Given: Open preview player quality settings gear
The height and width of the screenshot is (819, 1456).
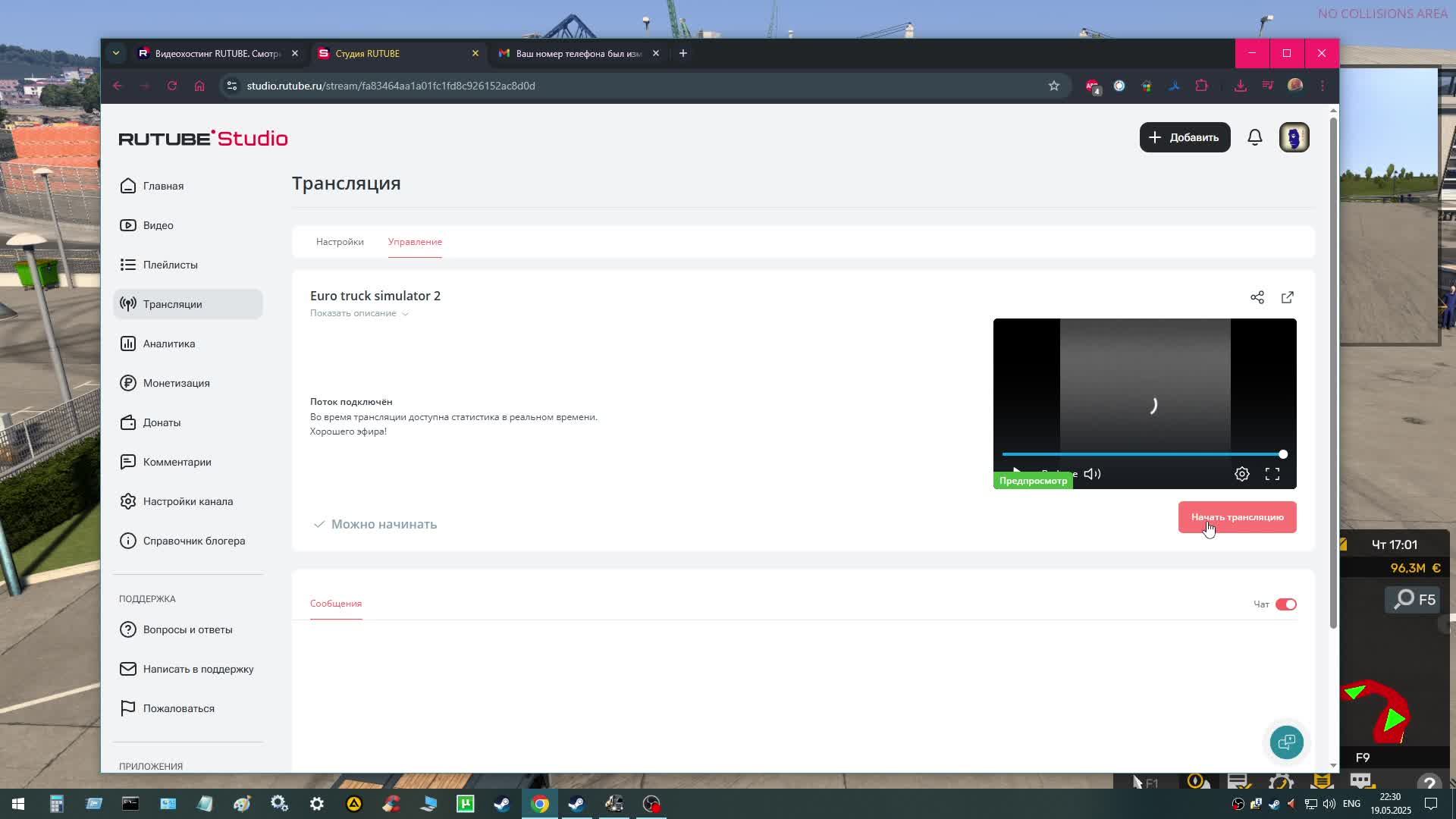Looking at the screenshot, I should [x=1242, y=474].
